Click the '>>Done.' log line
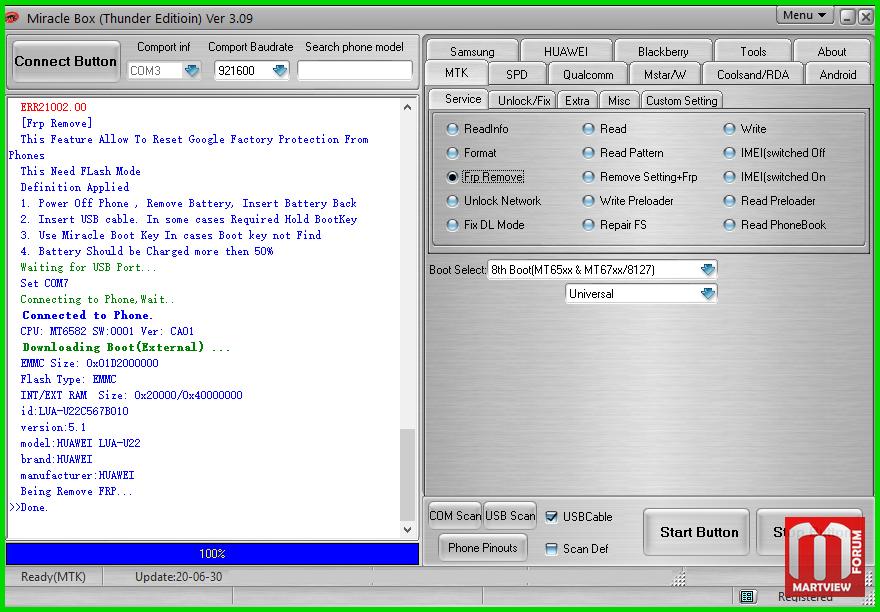This screenshot has width=880, height=612. (x=29, y=507)
